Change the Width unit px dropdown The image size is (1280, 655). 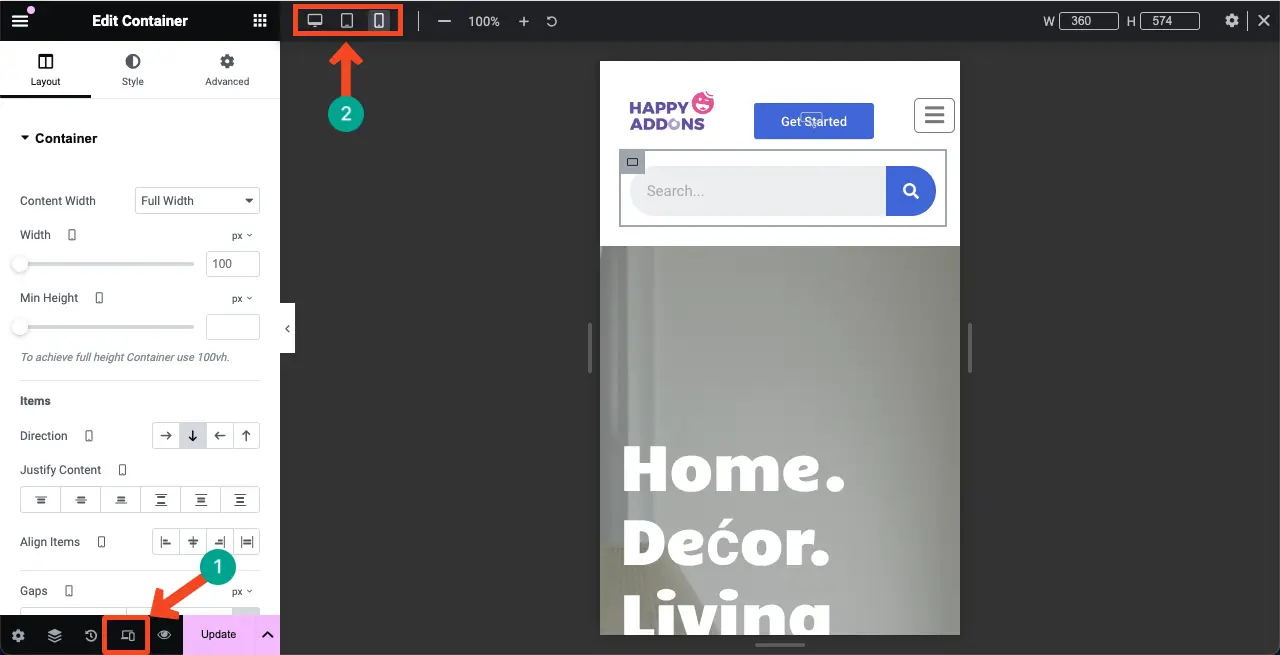click(242, 236)
